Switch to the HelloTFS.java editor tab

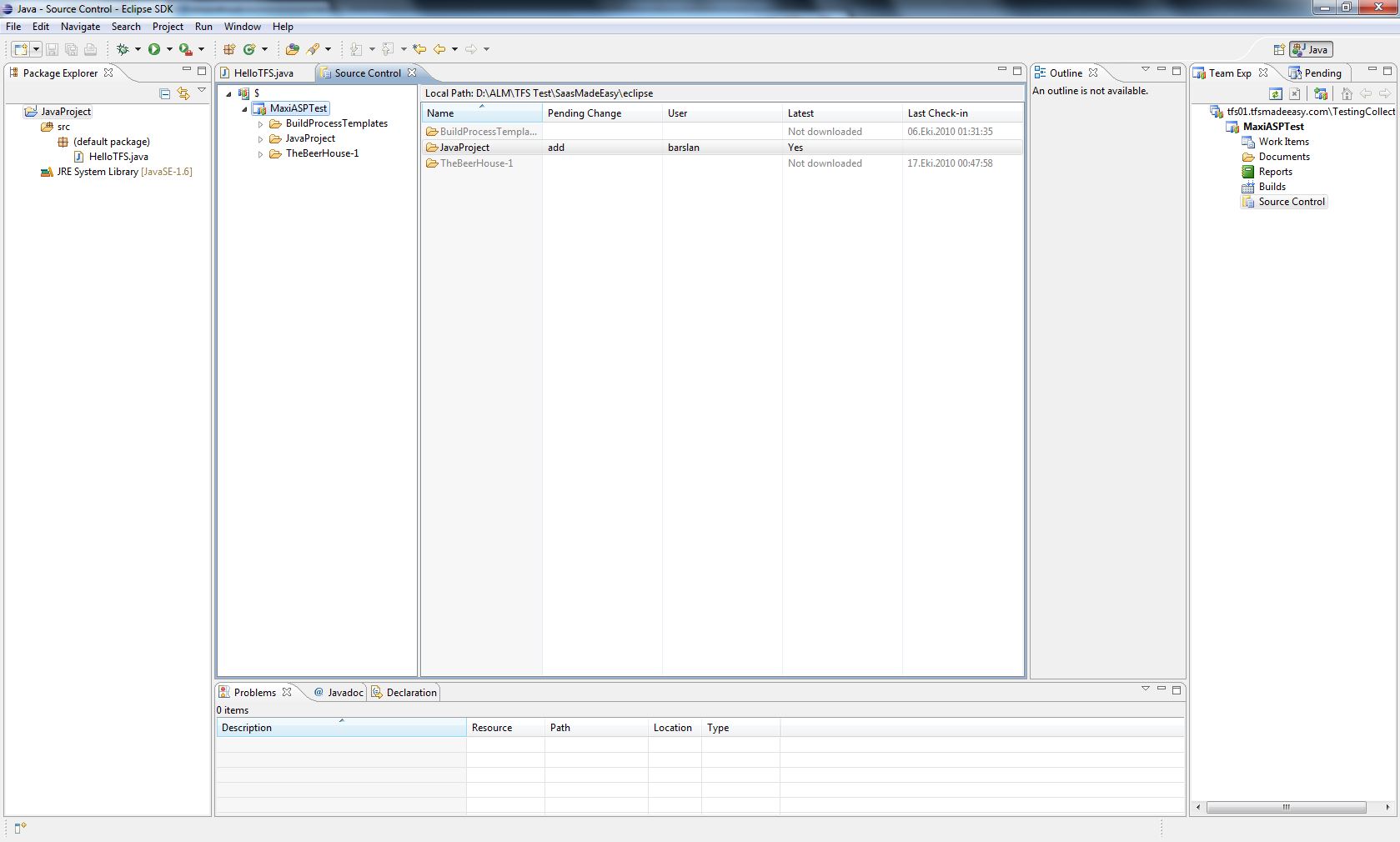(x=264, y=73)
